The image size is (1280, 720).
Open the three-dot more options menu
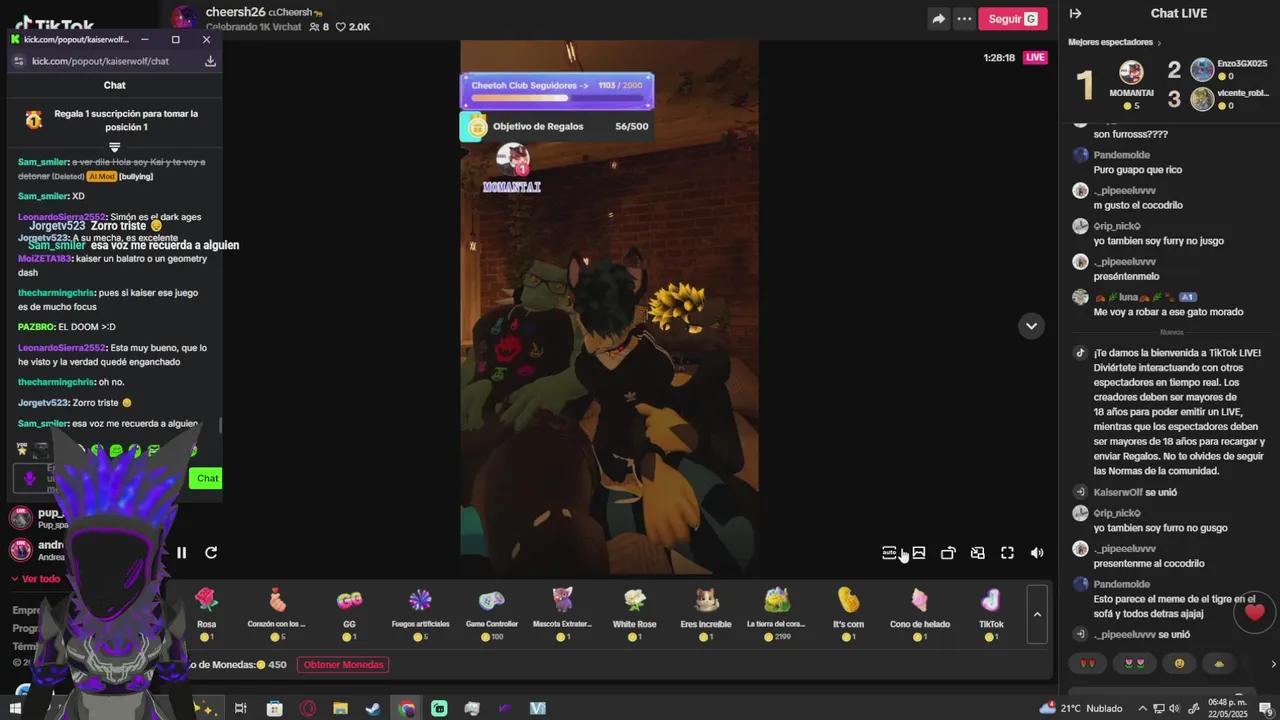(x=964, y=19)
